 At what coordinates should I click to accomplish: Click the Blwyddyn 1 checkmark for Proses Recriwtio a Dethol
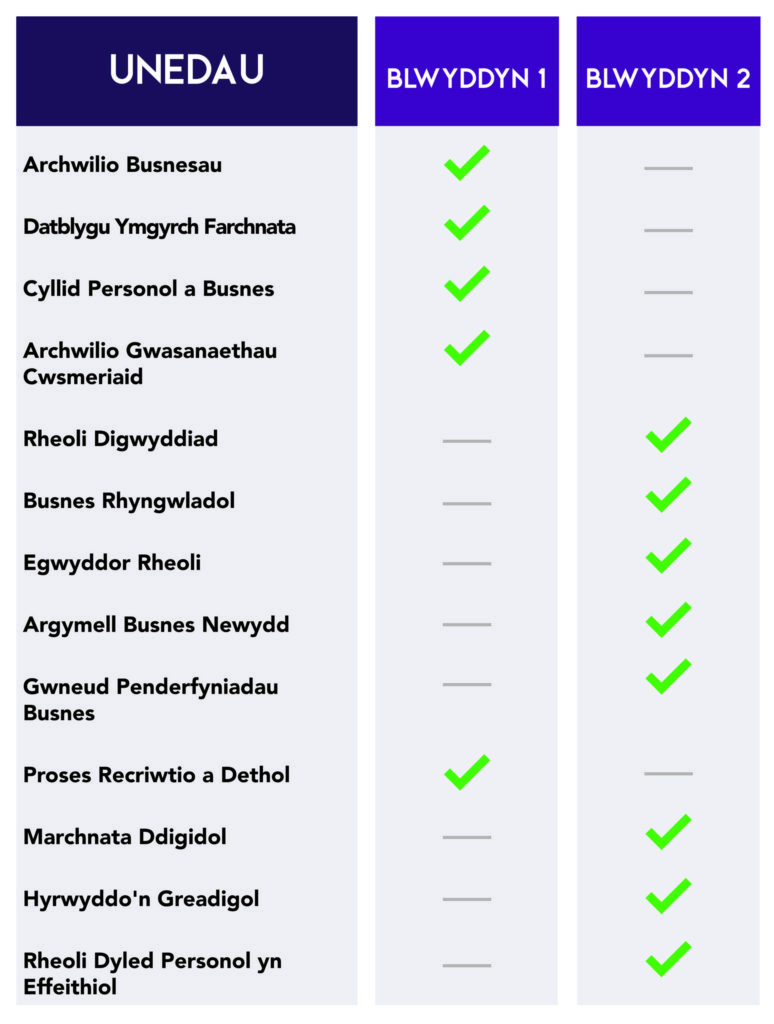(x=466, y=773)
